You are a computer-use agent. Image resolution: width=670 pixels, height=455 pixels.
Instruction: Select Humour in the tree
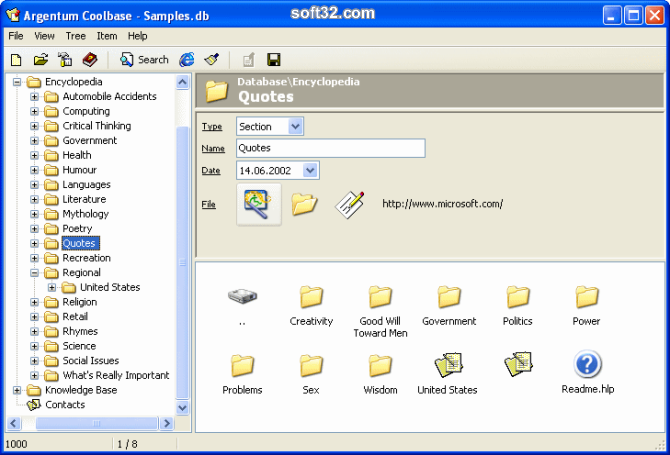tap(79, 170)
